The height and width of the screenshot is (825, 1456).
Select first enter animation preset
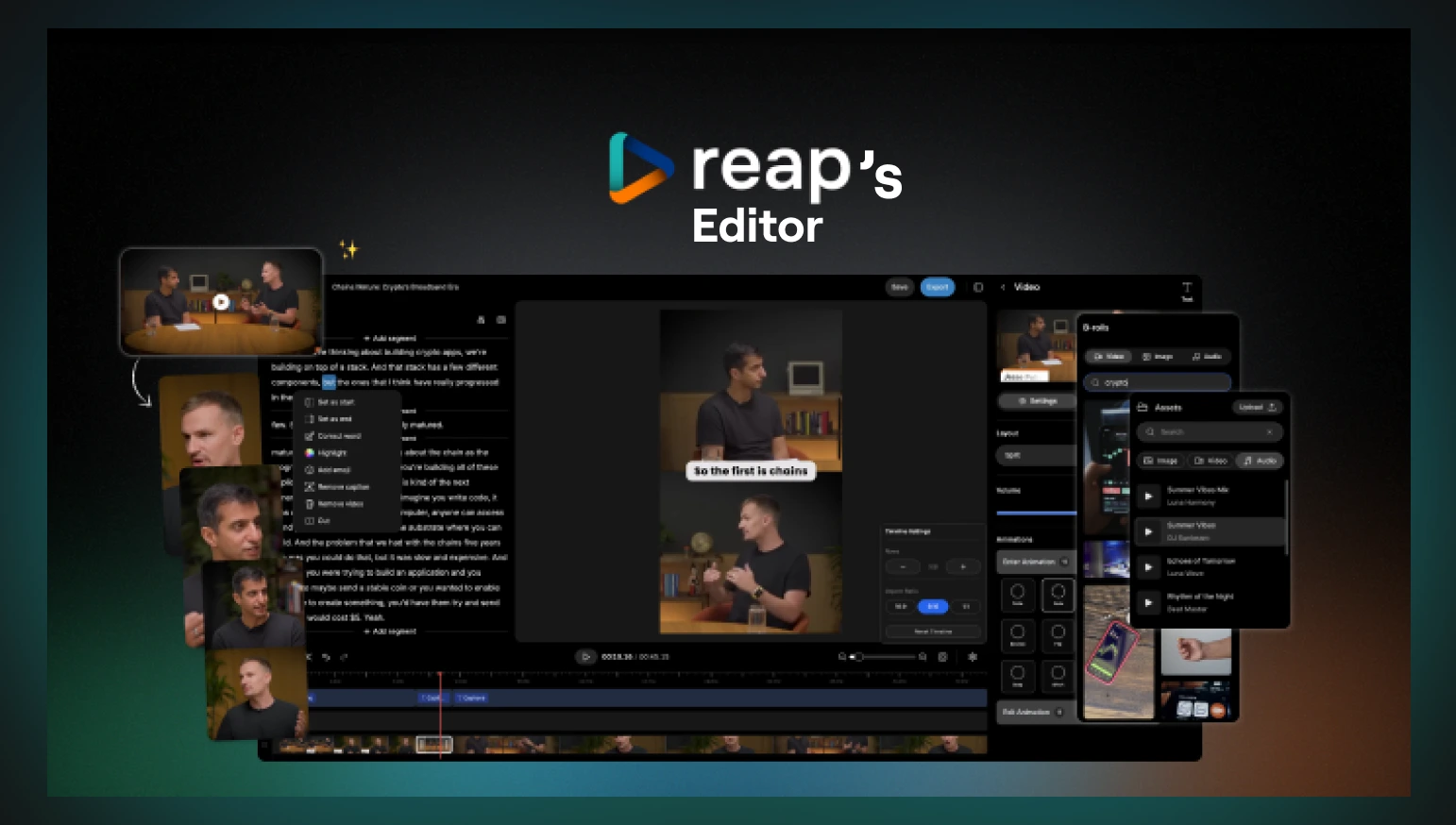(x=1018, y=595)
